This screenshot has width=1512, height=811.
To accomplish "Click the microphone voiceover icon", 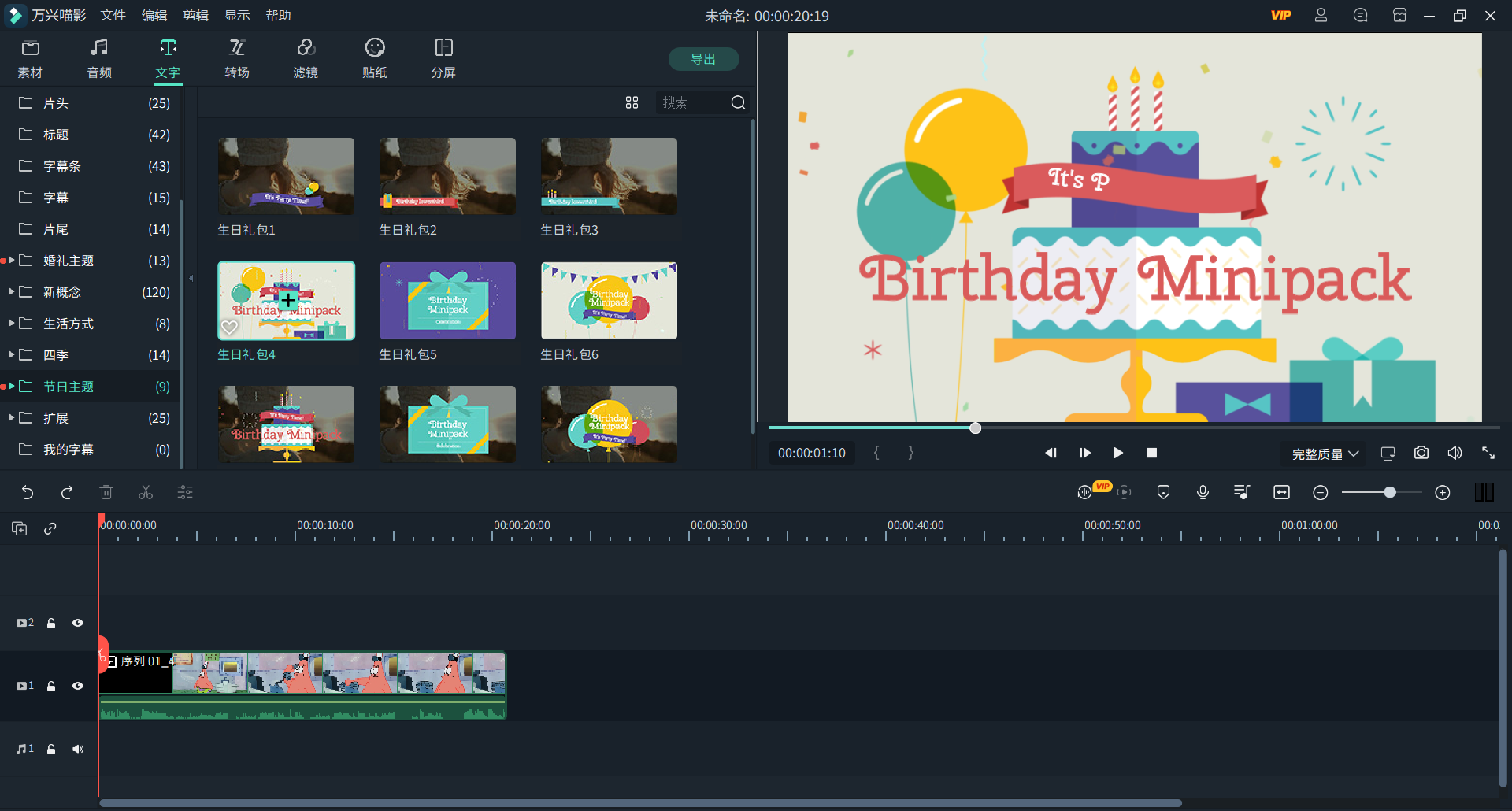I will [1203, 492].
